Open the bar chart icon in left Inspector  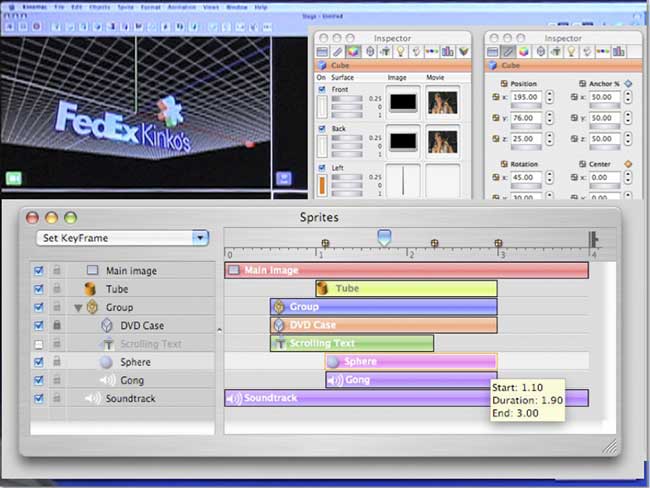tap(447, 51)
